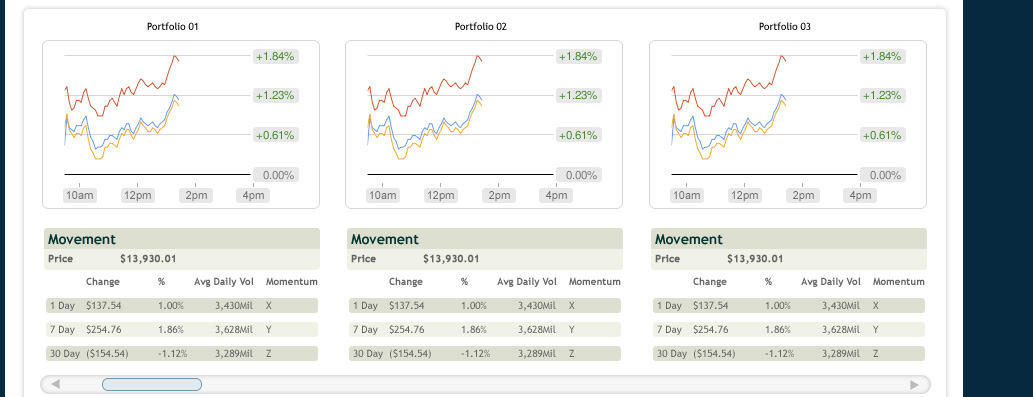Viewport: 1033px width, 397px height.
Task: Click the 10am time label in Portfolio 02 chart
Action: pyautogui.click(x=383, y=196)
